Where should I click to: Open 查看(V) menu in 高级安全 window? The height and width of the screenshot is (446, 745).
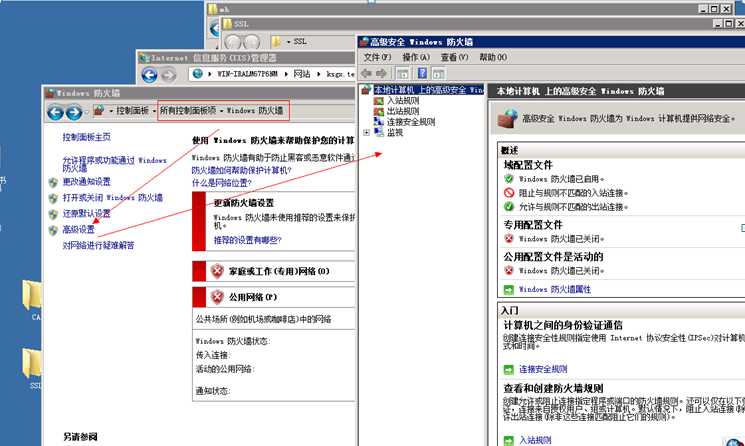coord(454,57)
